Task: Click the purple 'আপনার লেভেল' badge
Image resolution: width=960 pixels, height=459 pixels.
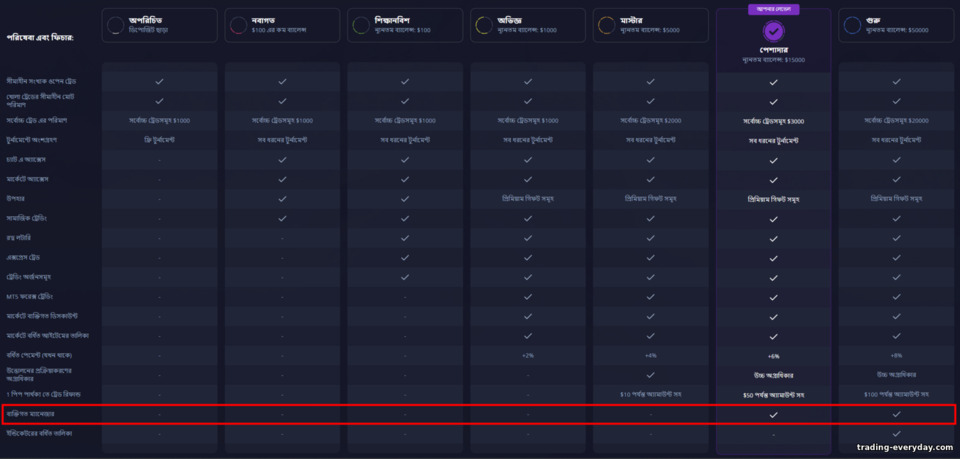Action: 774,9
